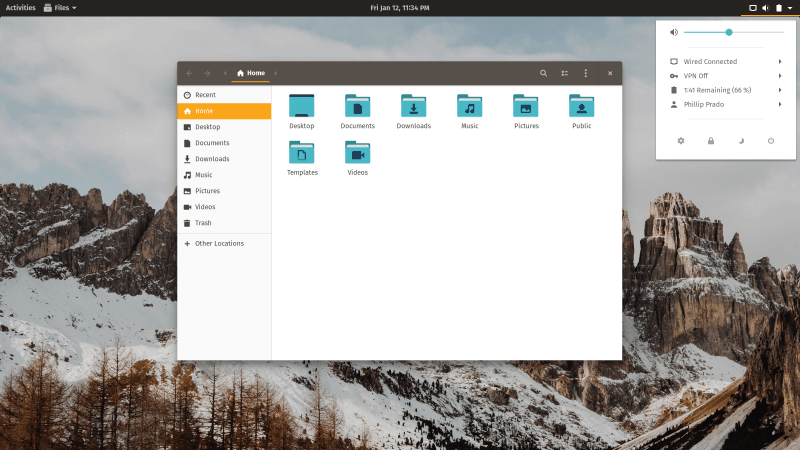Click the Home path bar button

[x=251, y=73]
